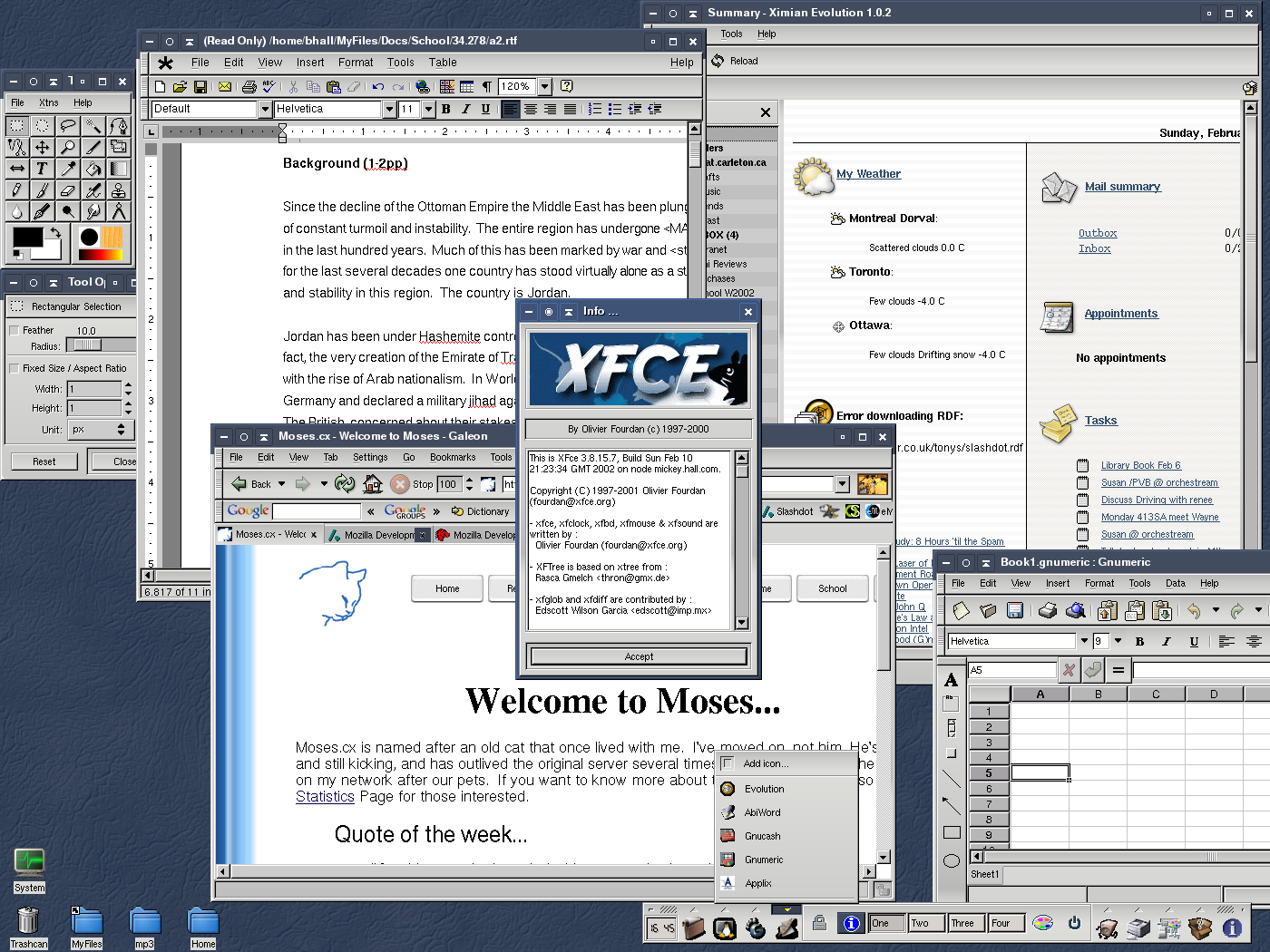Click the Save icon in Gnumeric toolbar

(x=1015, y=611)
